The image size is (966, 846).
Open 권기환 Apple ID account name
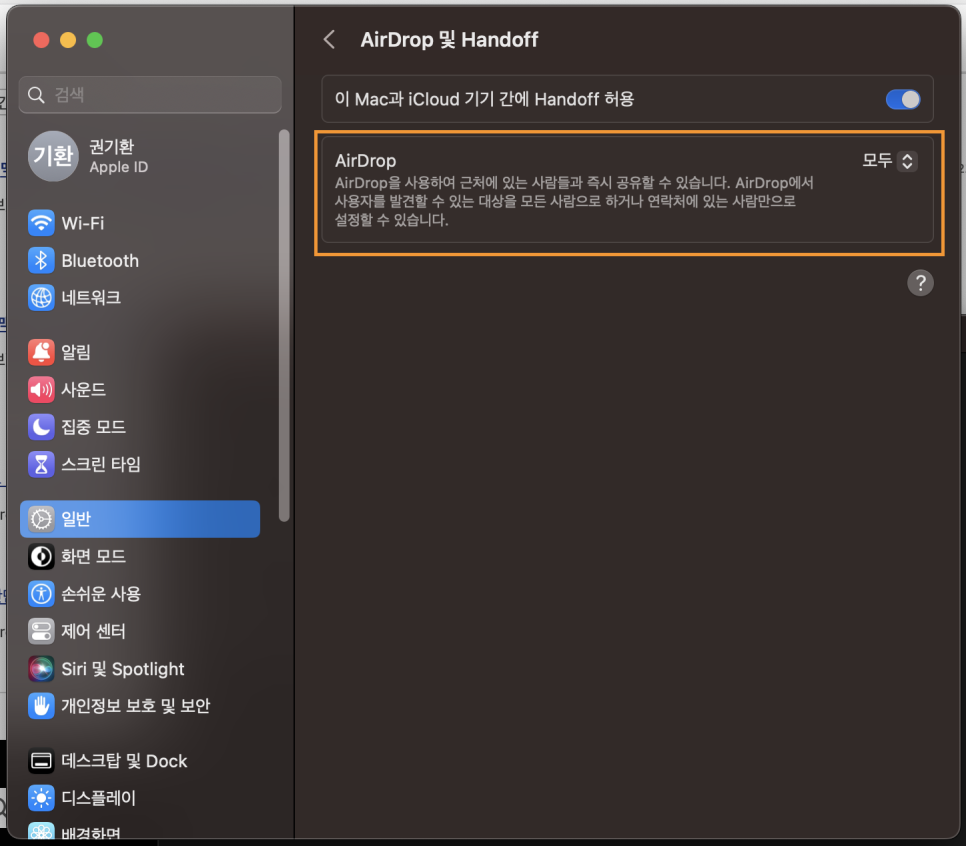coord(112,147)
